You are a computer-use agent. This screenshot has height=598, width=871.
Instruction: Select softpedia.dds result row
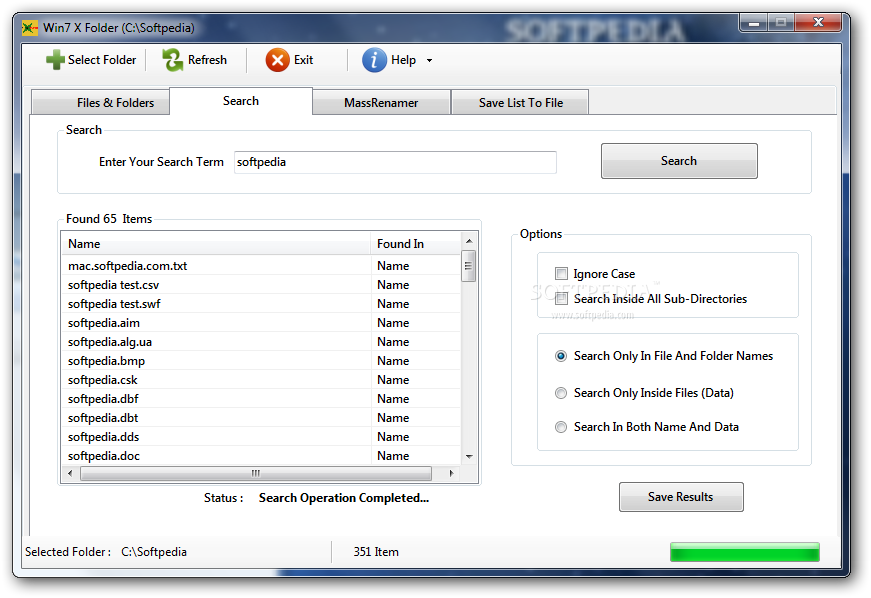click(x=261, y=437)
